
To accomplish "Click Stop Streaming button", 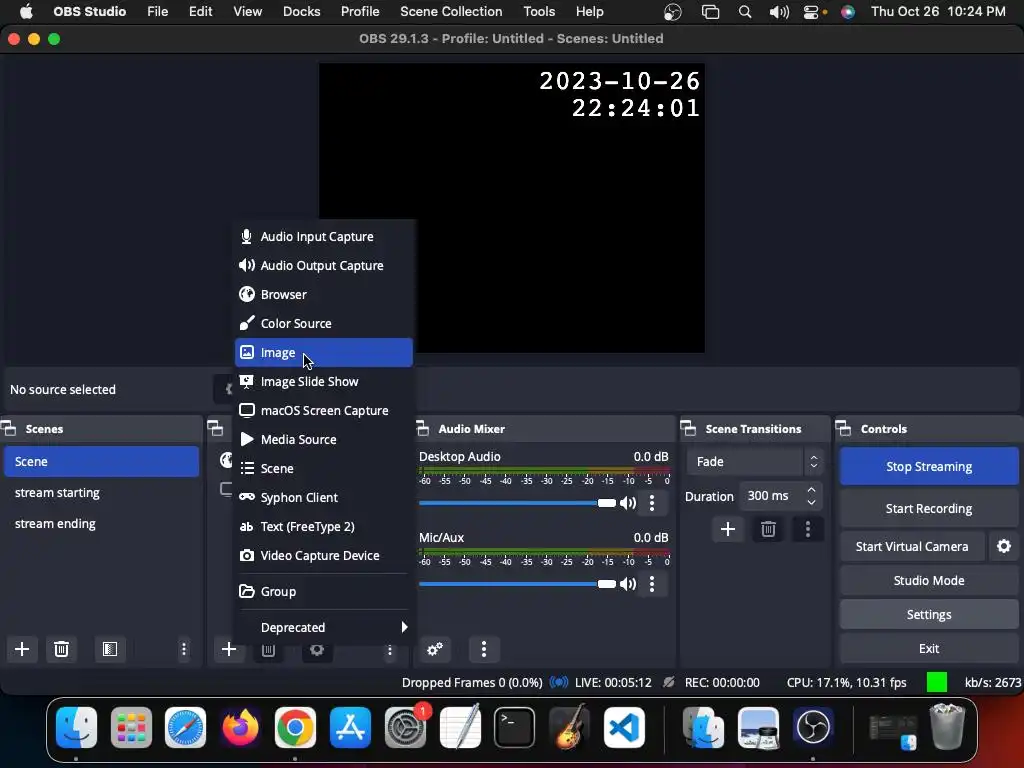I will tap(929, 466).
